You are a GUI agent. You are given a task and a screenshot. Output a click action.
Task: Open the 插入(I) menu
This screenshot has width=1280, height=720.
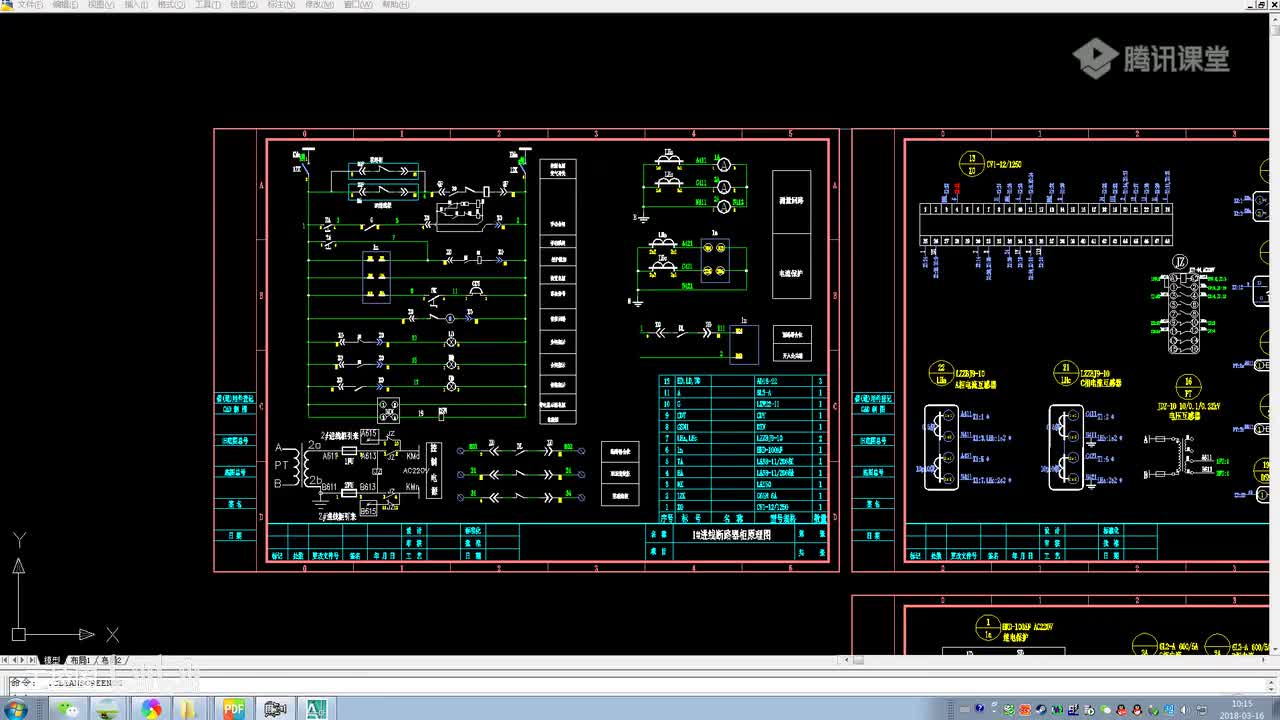coord(136,5)
